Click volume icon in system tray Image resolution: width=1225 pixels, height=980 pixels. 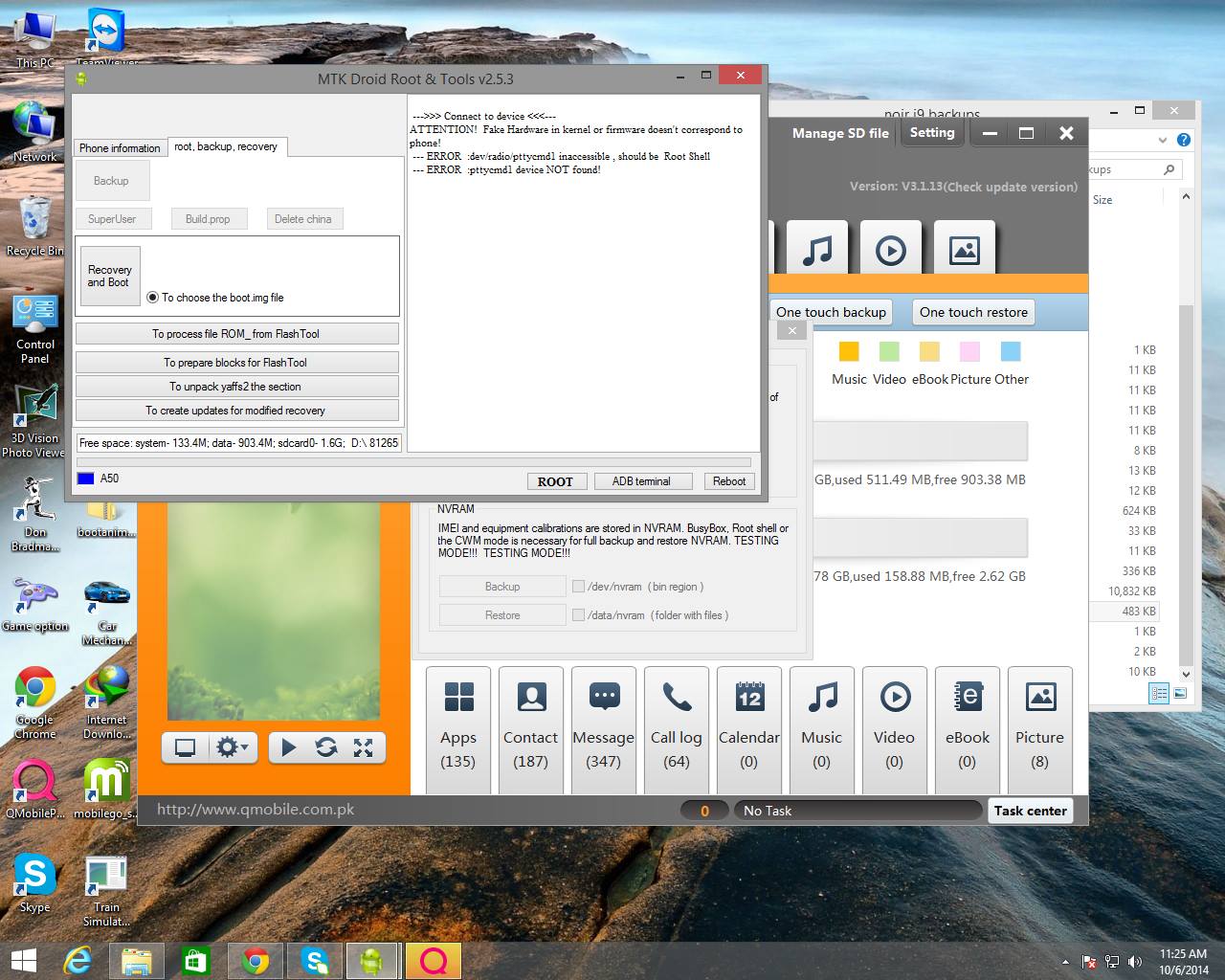[x=1135, y=962]
